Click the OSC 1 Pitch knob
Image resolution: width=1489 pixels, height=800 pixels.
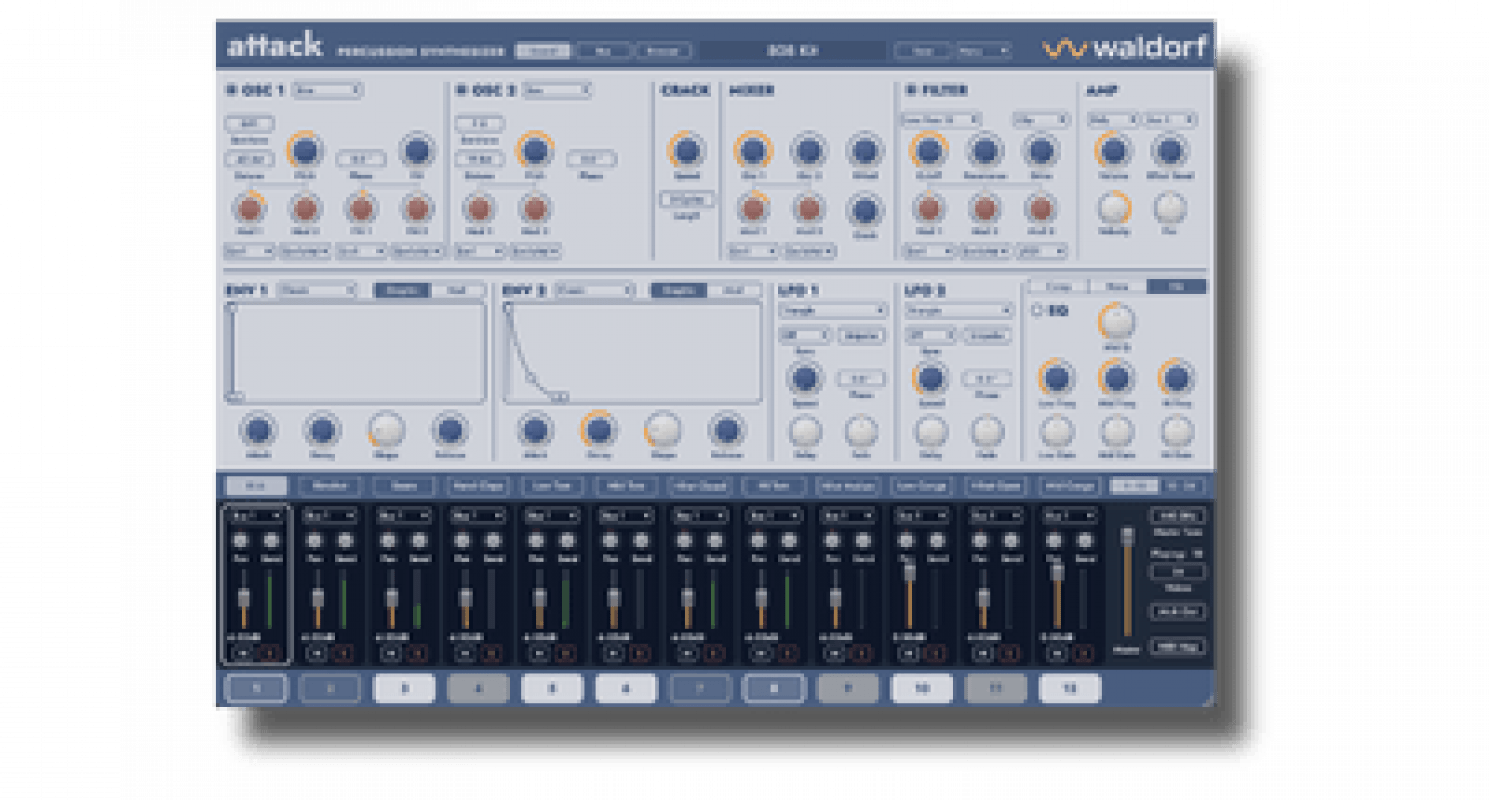306,151
